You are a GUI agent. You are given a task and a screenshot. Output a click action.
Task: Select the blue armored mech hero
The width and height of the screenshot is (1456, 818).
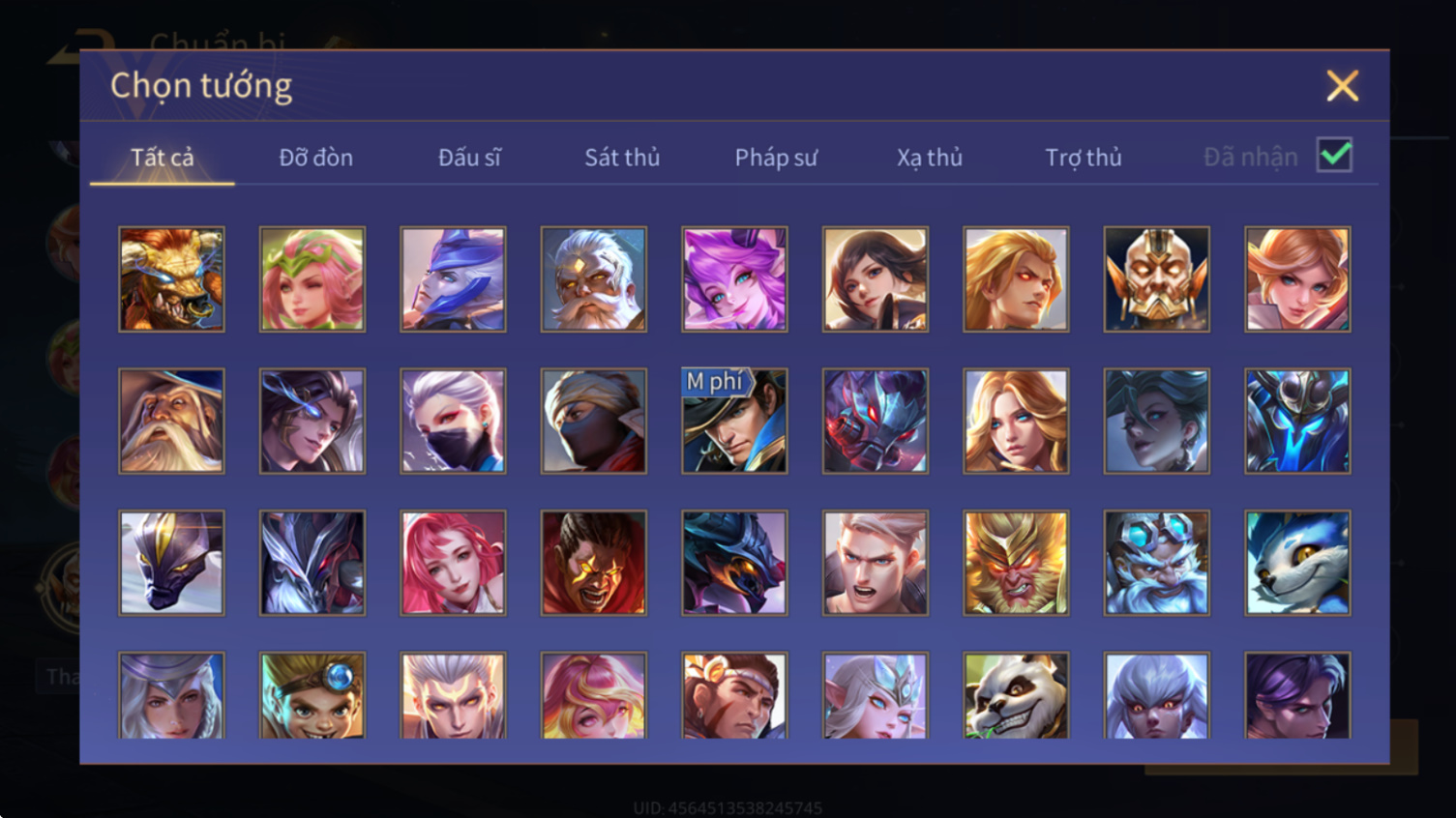[x=1297, y=421]
